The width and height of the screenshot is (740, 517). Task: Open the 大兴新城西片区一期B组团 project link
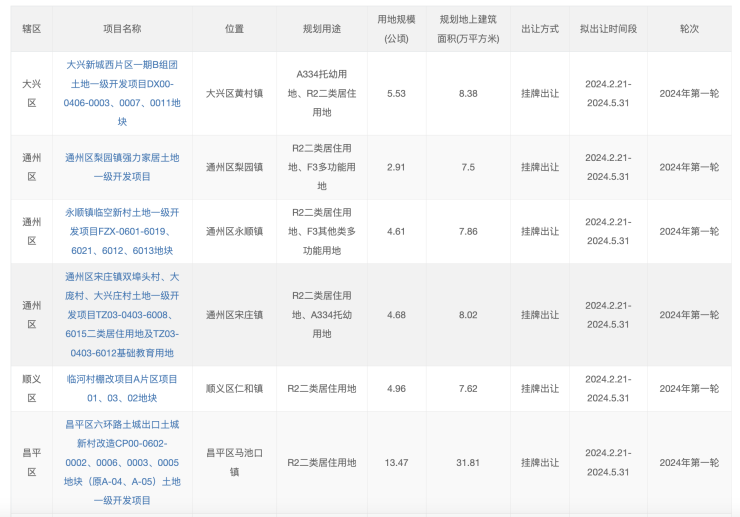122,92
